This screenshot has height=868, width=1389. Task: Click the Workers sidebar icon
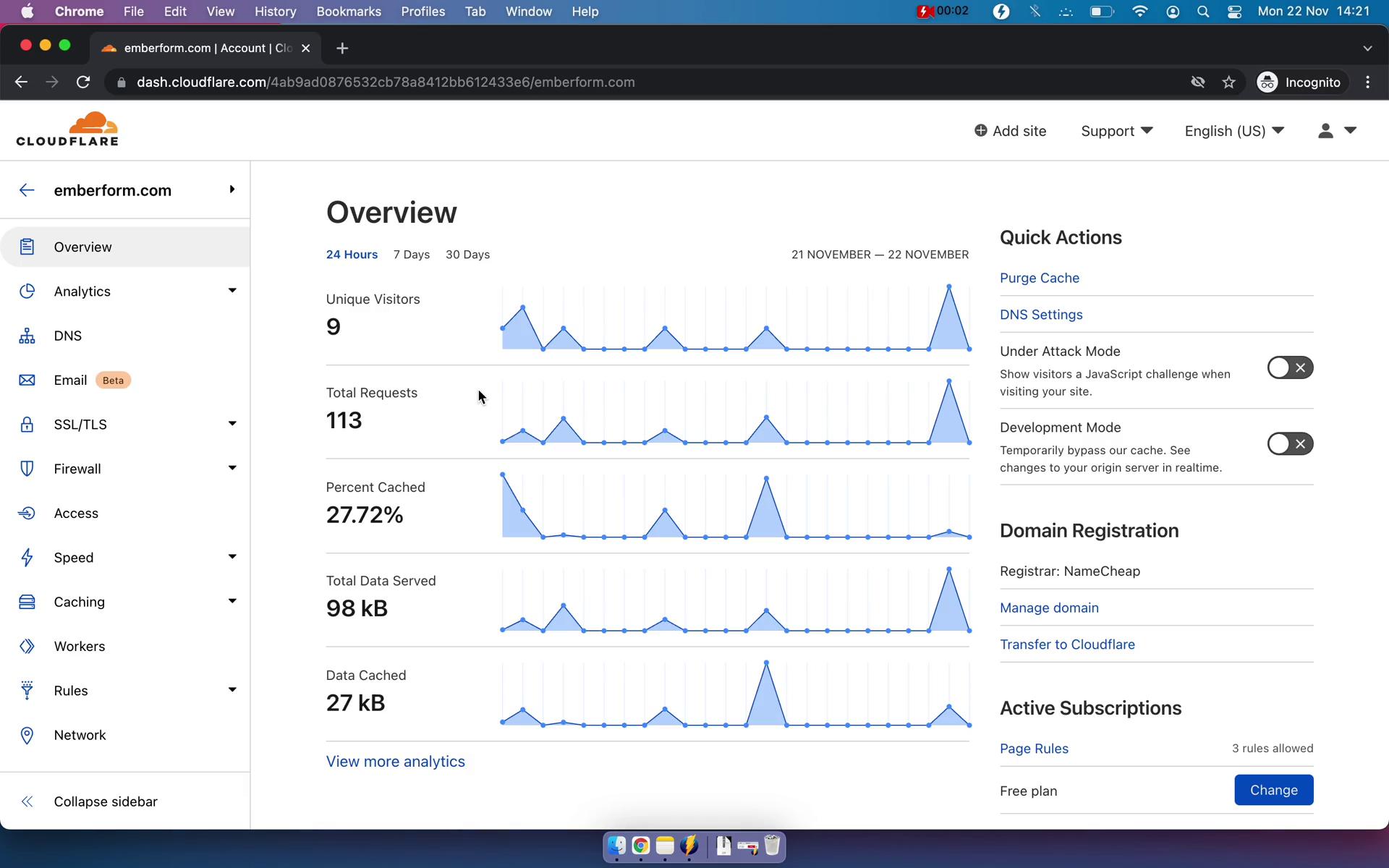27,645
